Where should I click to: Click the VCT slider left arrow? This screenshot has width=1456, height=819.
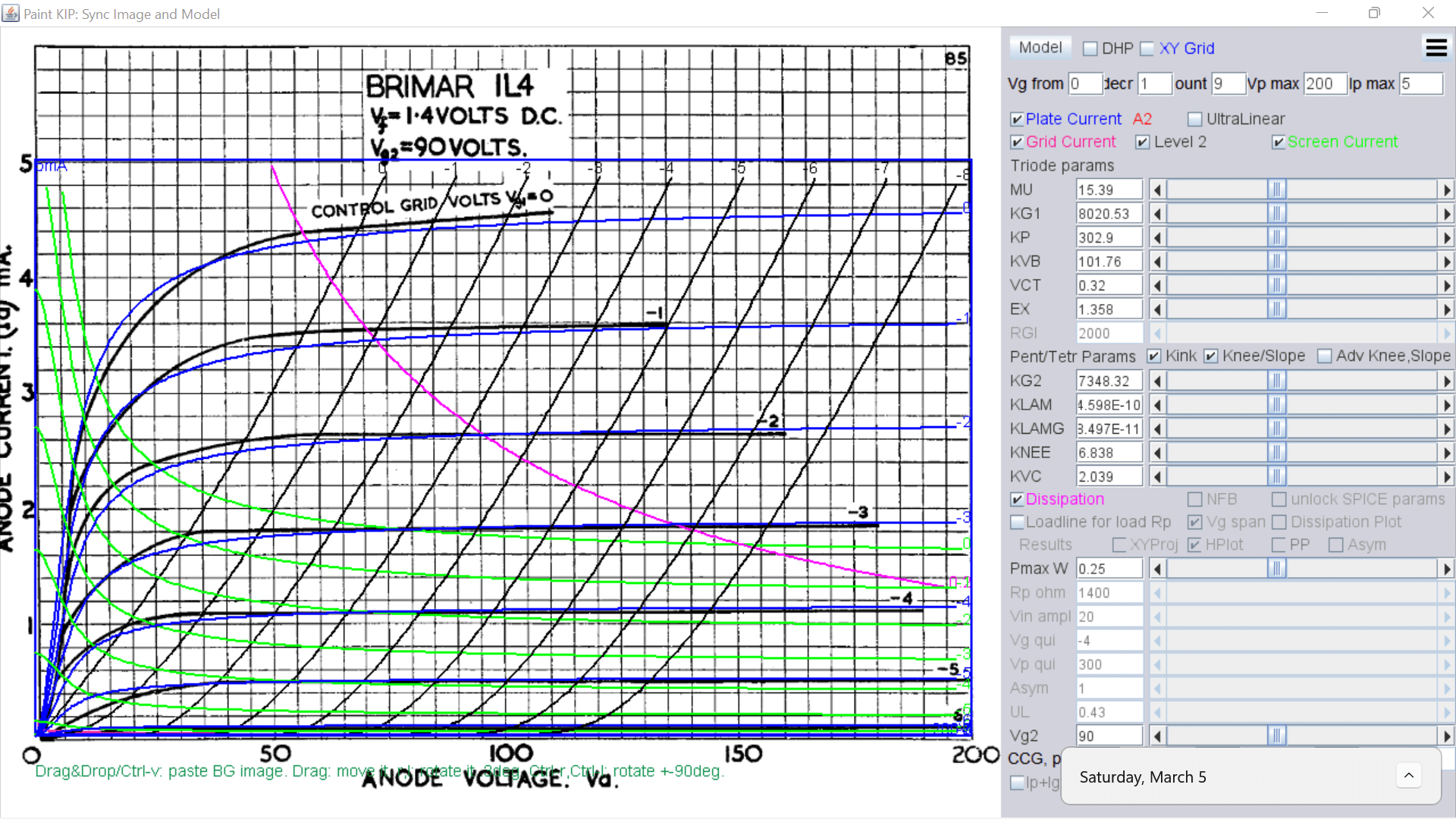[1157, 285]
